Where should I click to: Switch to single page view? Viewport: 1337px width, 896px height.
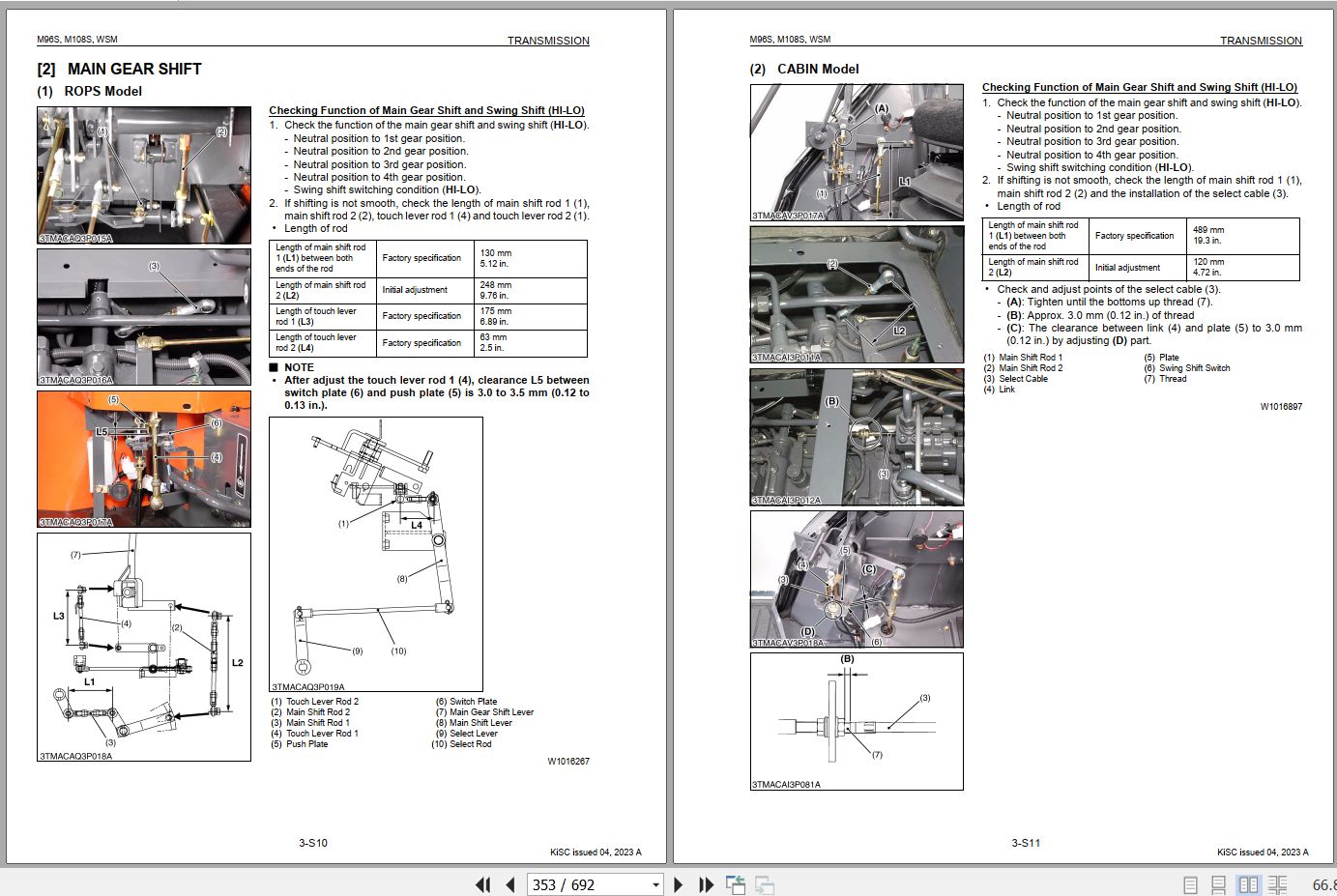1190,884
